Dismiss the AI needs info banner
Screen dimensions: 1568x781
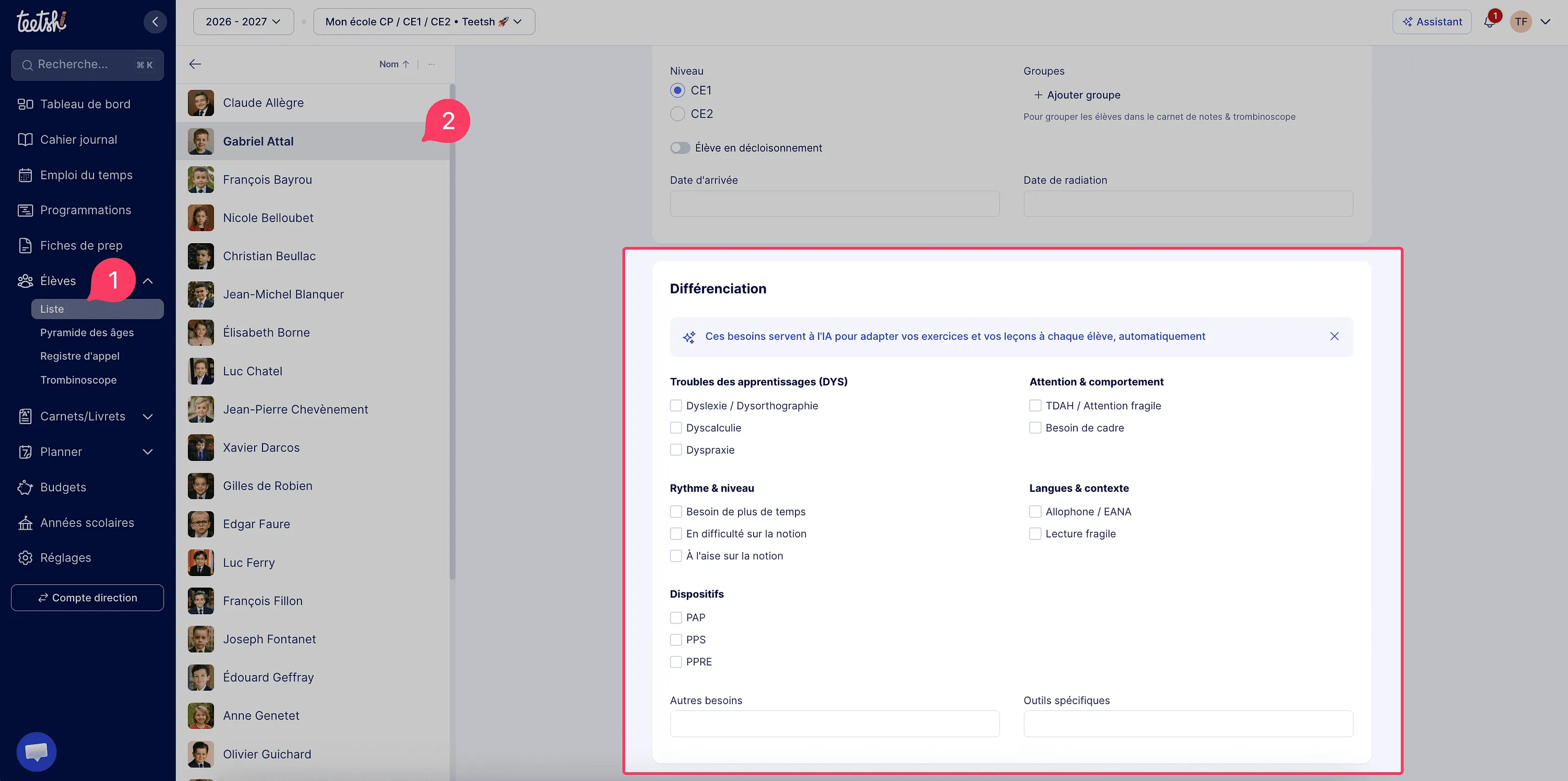1334,336
